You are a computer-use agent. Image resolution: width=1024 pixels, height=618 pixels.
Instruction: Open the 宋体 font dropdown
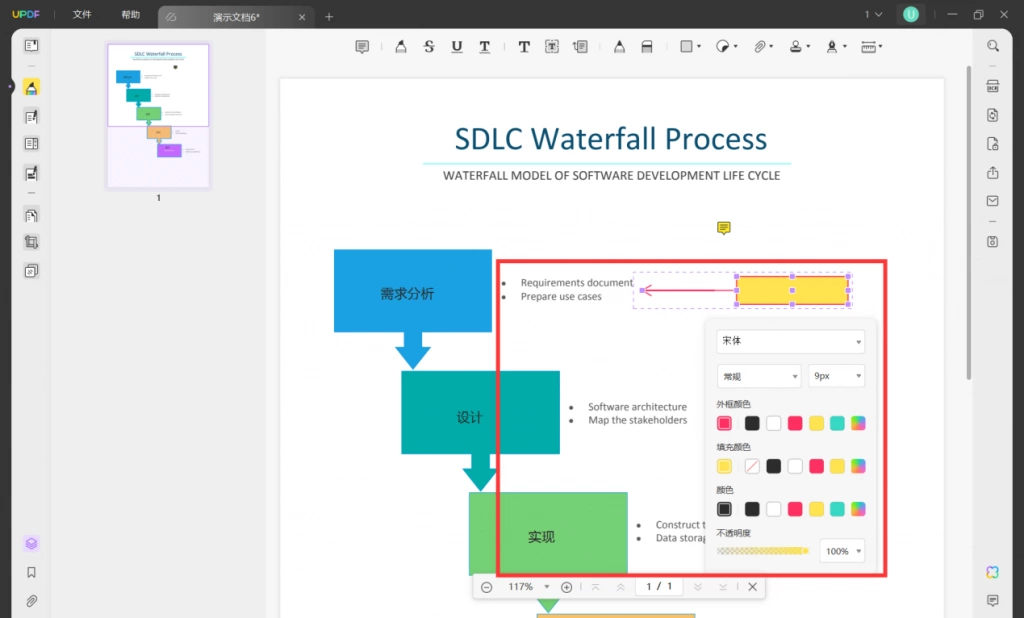coord(790,341)
